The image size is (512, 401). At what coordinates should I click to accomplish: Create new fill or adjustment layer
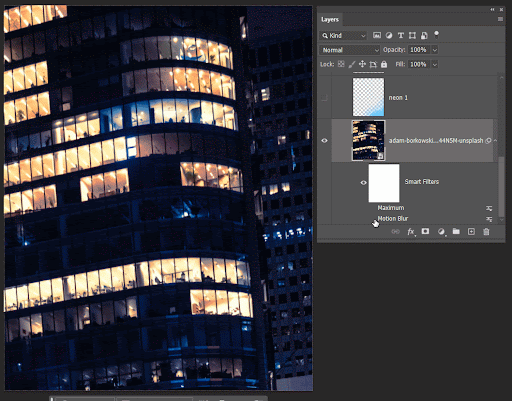click(441, 232)
